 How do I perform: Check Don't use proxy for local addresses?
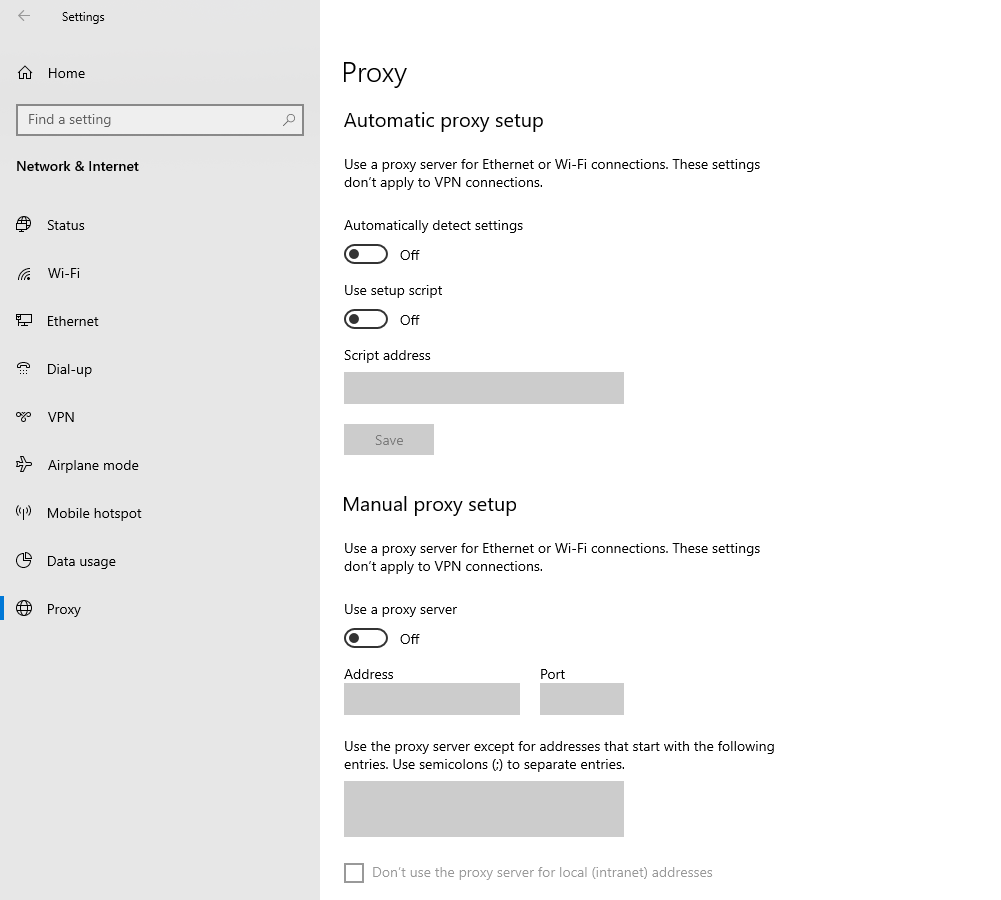coord(354,873)
